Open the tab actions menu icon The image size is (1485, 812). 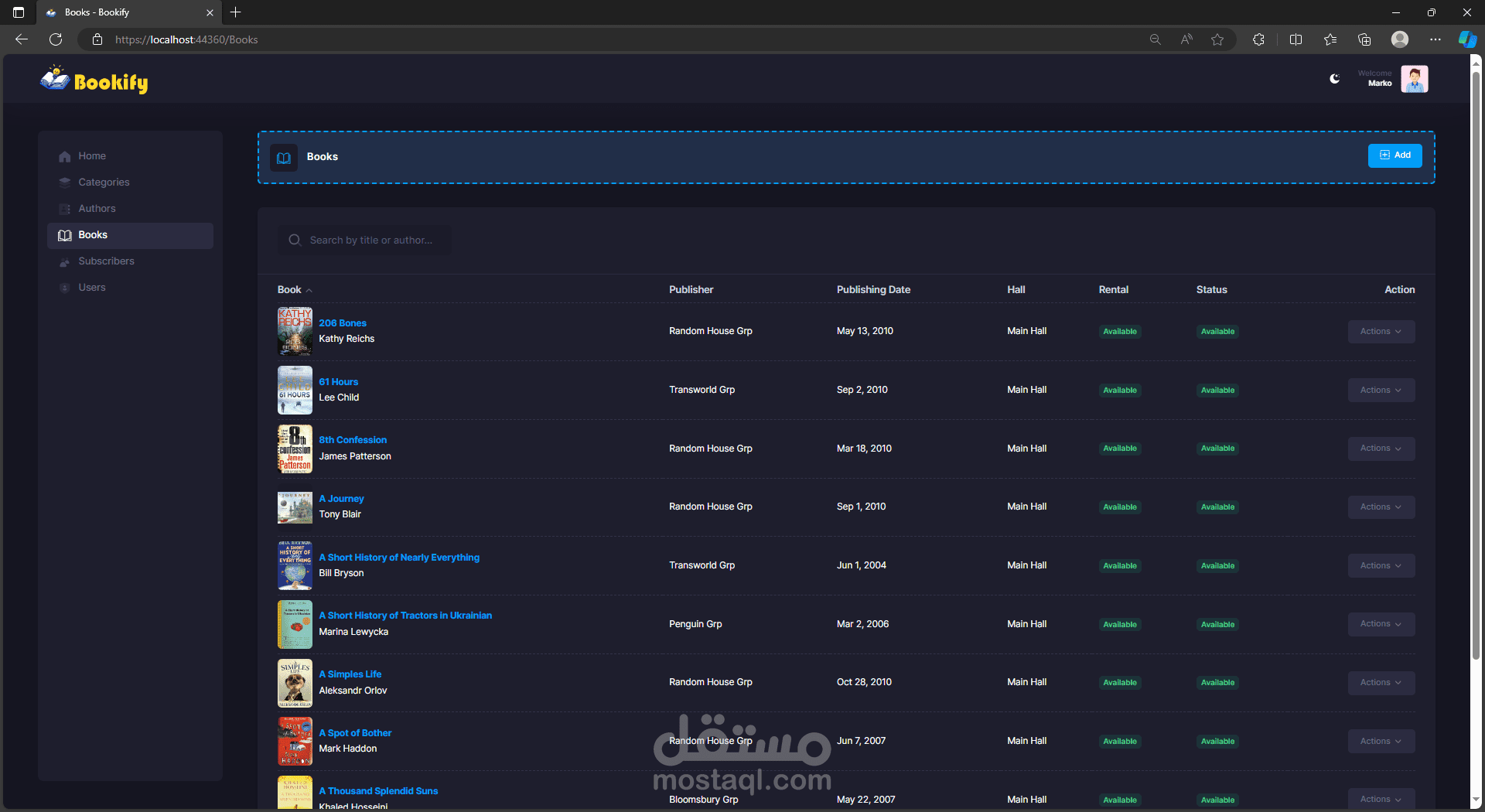click(19, 12)
